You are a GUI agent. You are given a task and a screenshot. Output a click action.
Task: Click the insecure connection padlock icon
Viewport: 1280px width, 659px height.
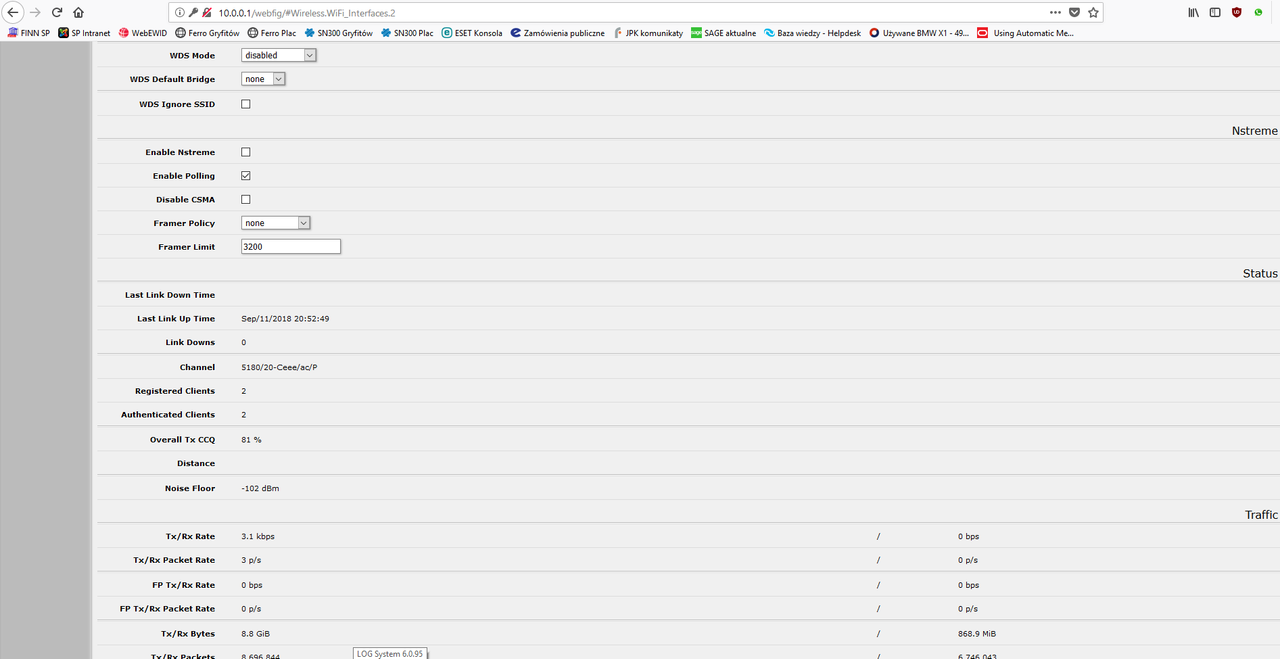[206, 13]
